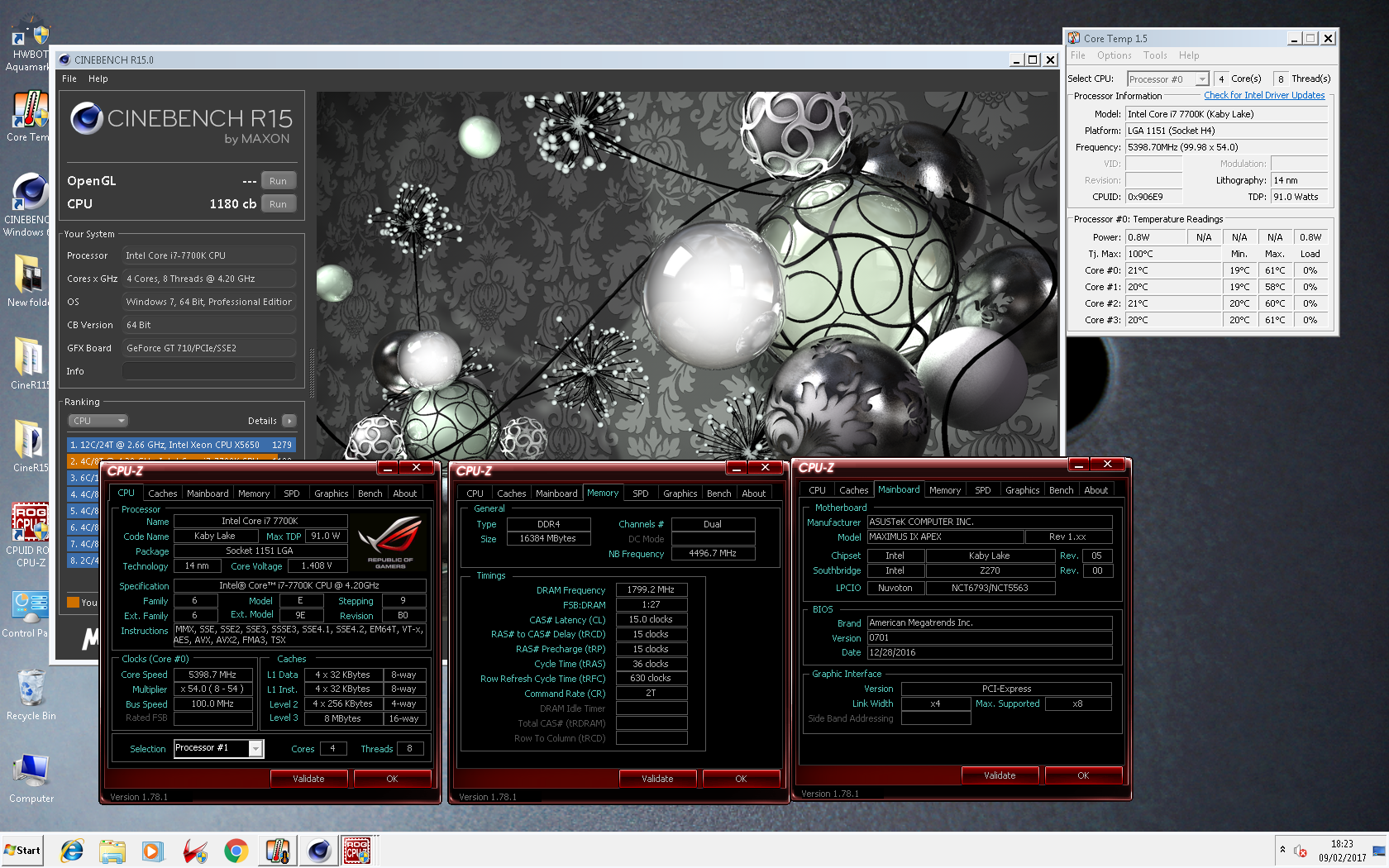Open Google Chrome from the taskbar
Image resolution: width=1389 pixels, height=868 pixels.
(236, 850)
